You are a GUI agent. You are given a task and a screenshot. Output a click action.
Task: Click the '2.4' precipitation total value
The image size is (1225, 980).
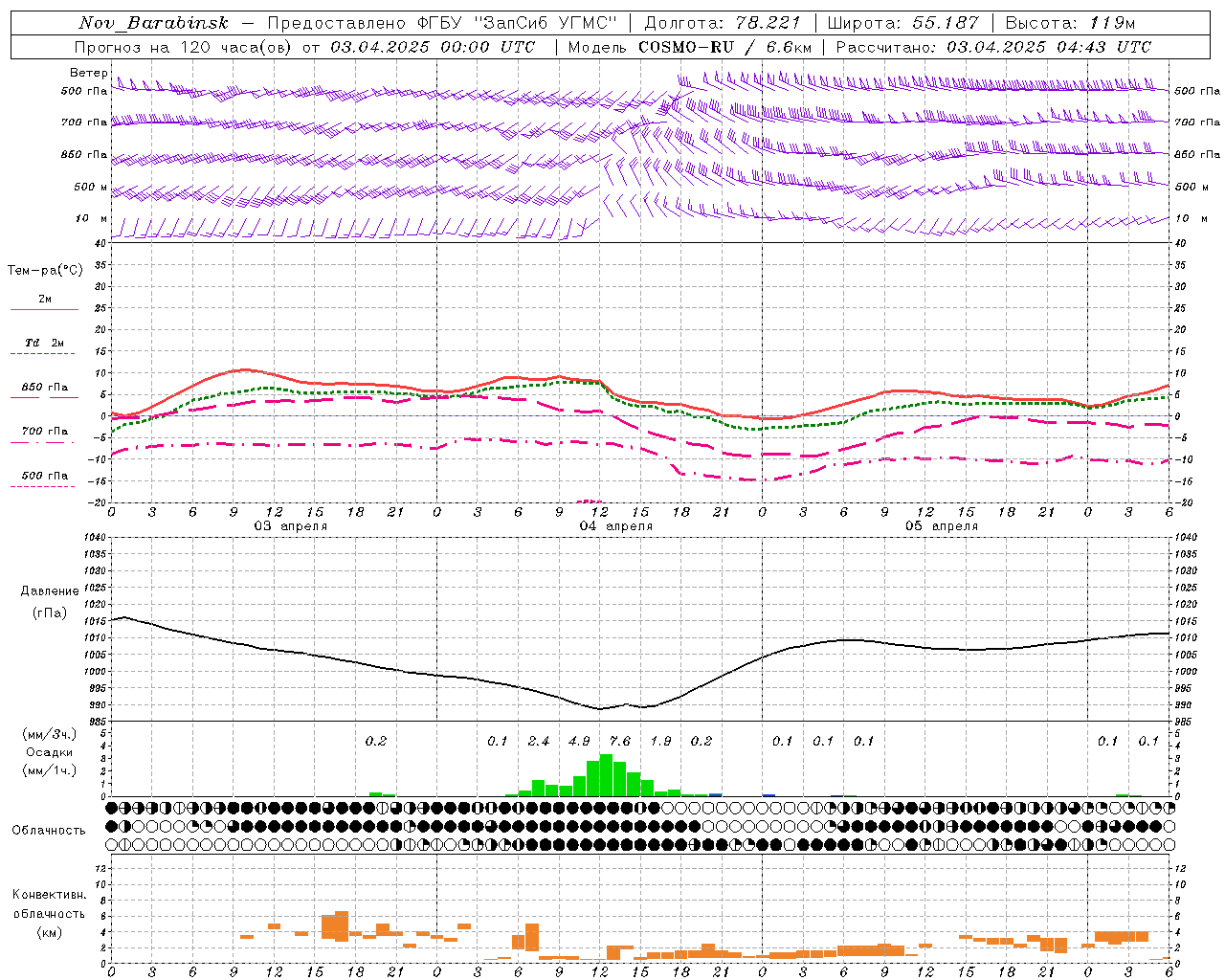click(x=539, y=742)
